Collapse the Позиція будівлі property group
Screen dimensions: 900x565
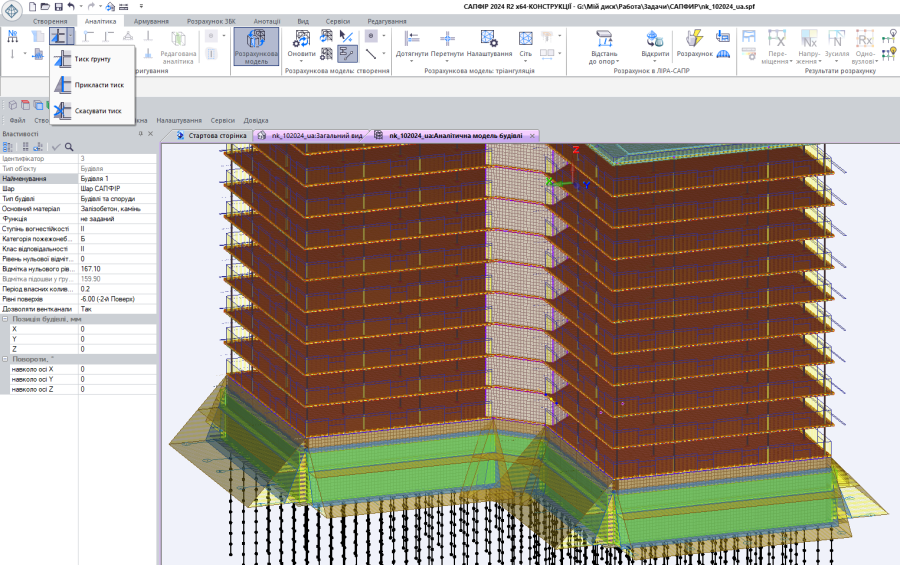[5, 318]
